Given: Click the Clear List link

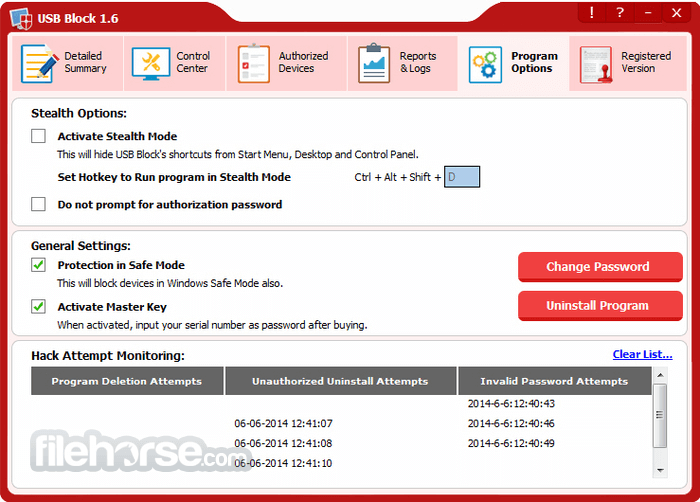Looking at the screenshot, I should coord(642,354).
